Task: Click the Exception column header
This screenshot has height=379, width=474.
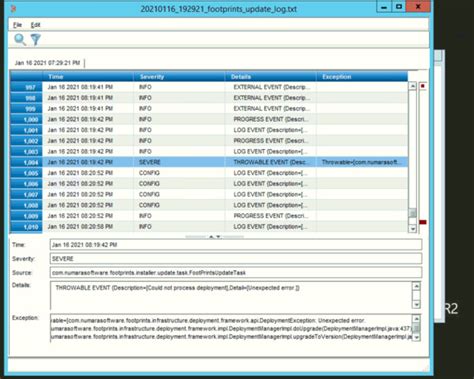Action: point(362,77)
